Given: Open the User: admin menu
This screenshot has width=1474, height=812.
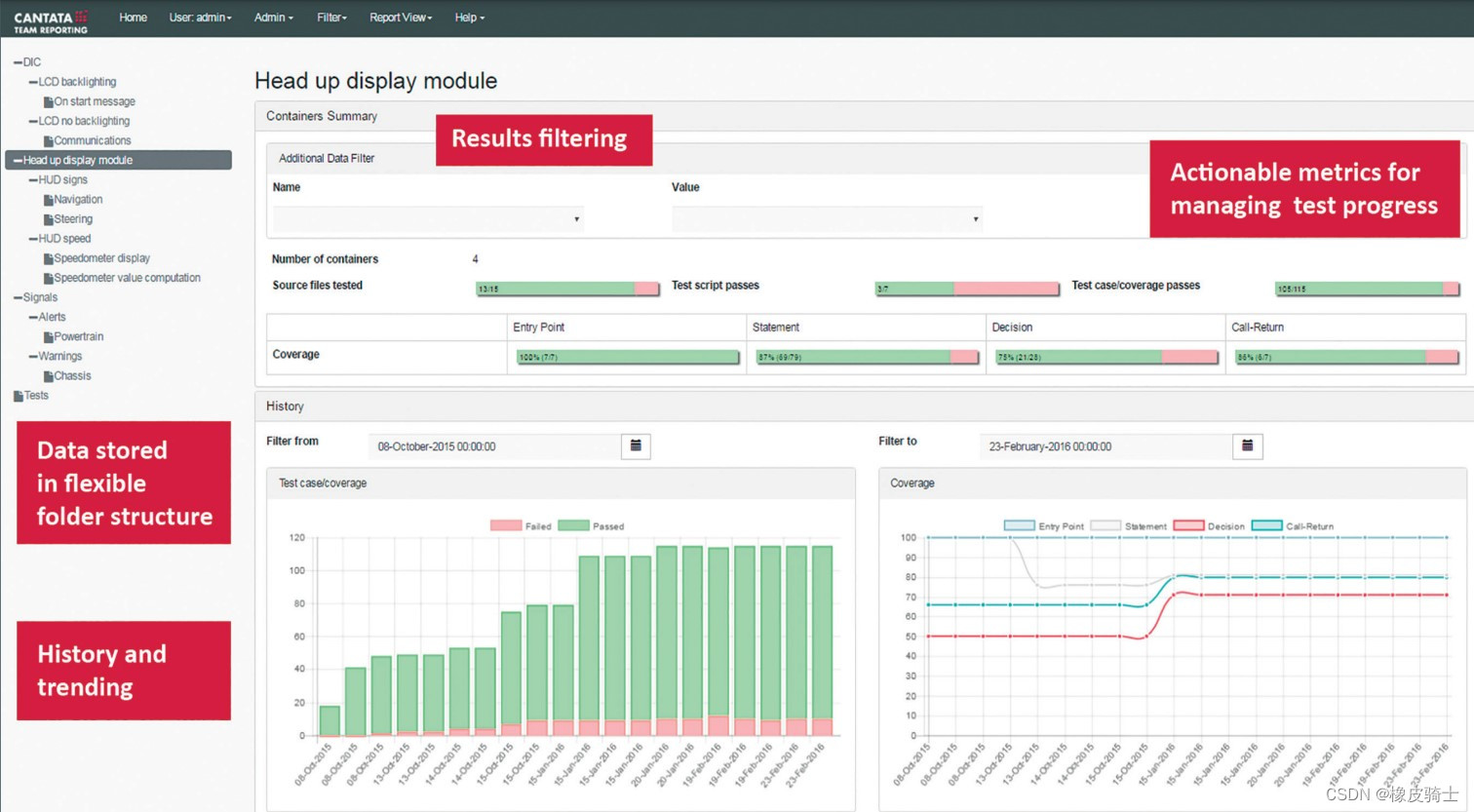Looking at the screenshot, I should pos(200,18).
